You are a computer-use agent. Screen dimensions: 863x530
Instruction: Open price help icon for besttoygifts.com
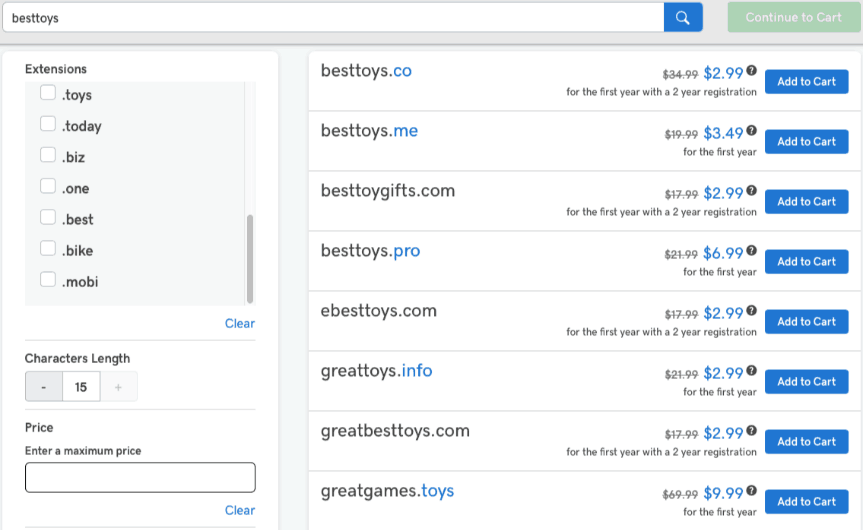coord(752,191)
